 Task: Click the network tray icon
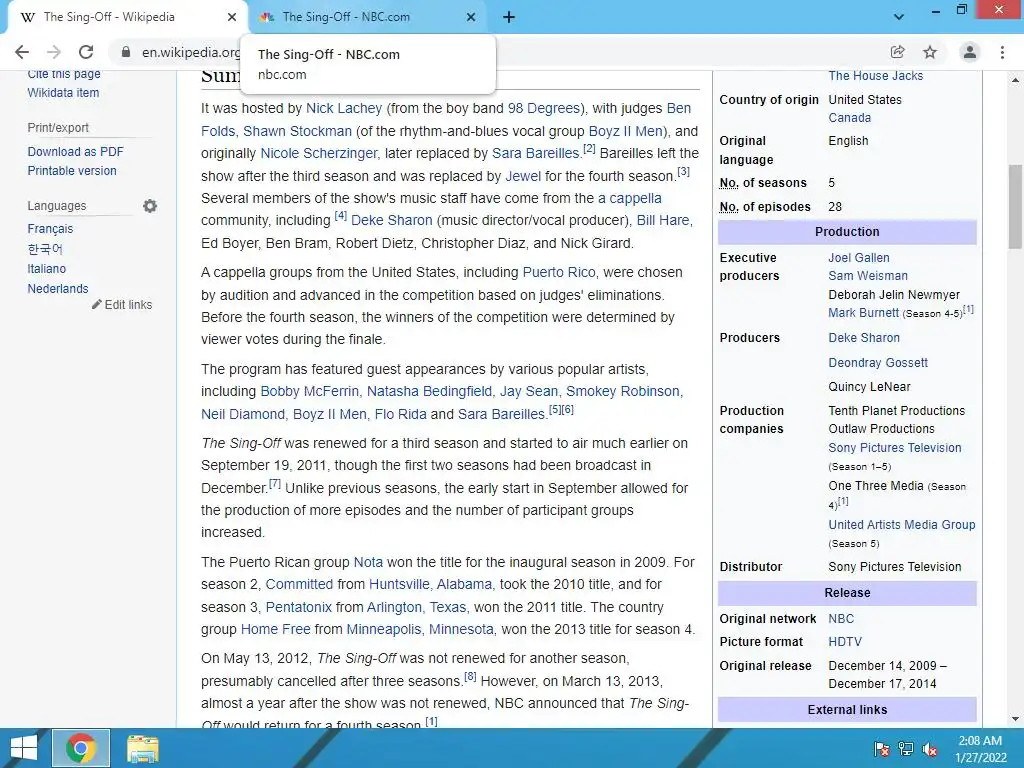tap(906, 749)
